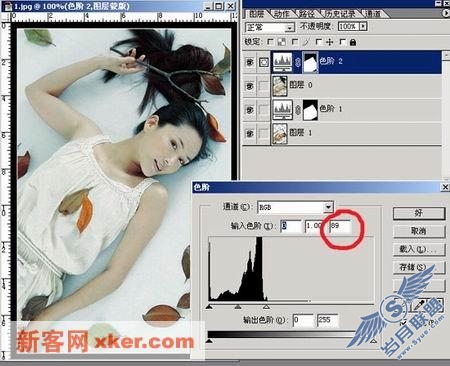Select the layer named 色阶 1
Viewport: 450px width, 366px height.
(331, 109)
